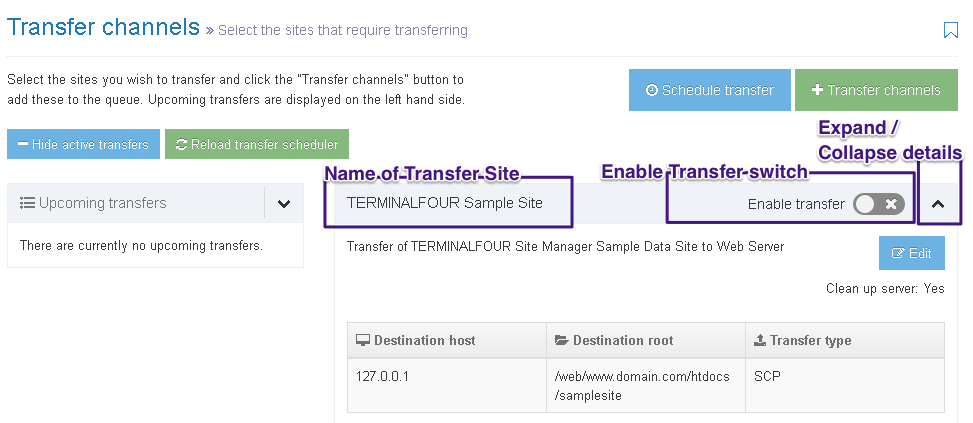This screenshot has width=973, height=423.
Task: Click the refresh icon on Reload transfer scheduler
Action: tap(181, 144)
